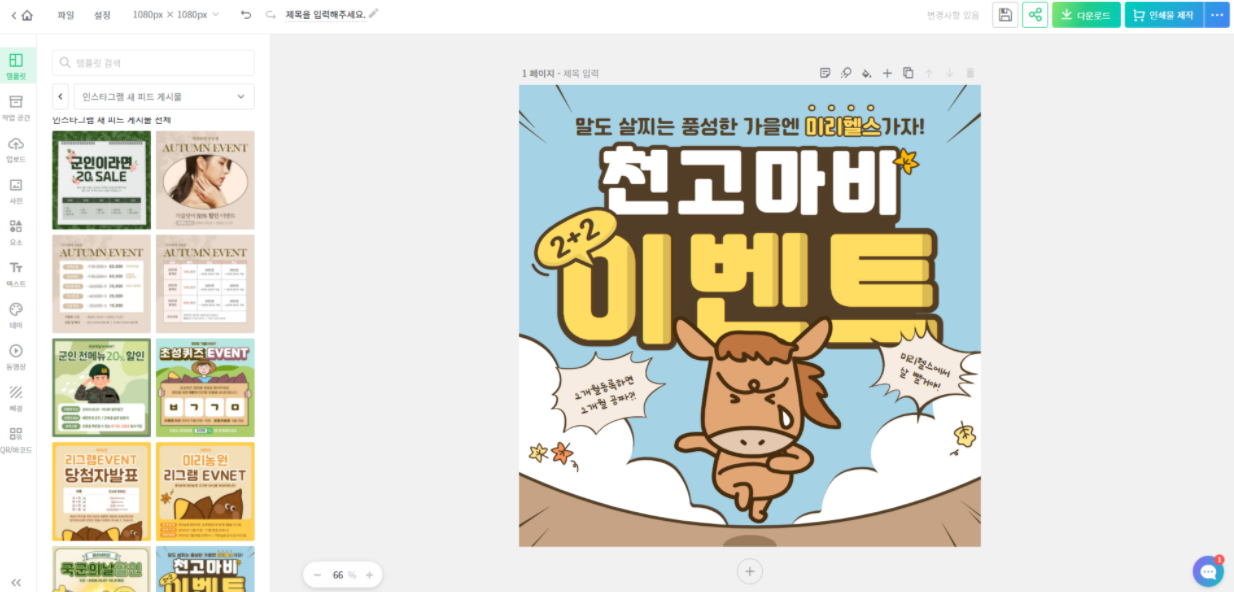
Task: Open the 테마 palette panel
Action: pos(16,316)
